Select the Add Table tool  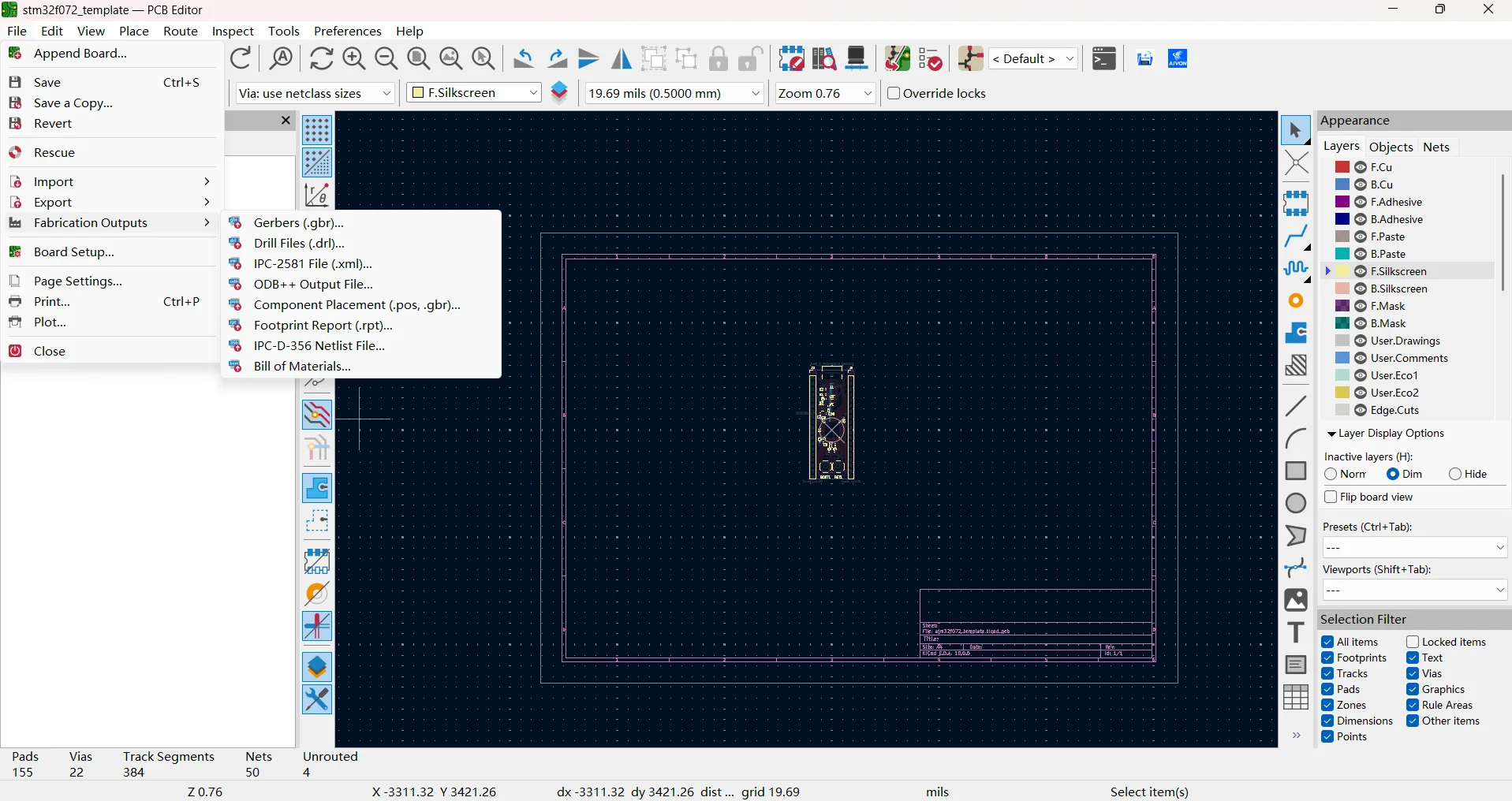click(1296, 697)
